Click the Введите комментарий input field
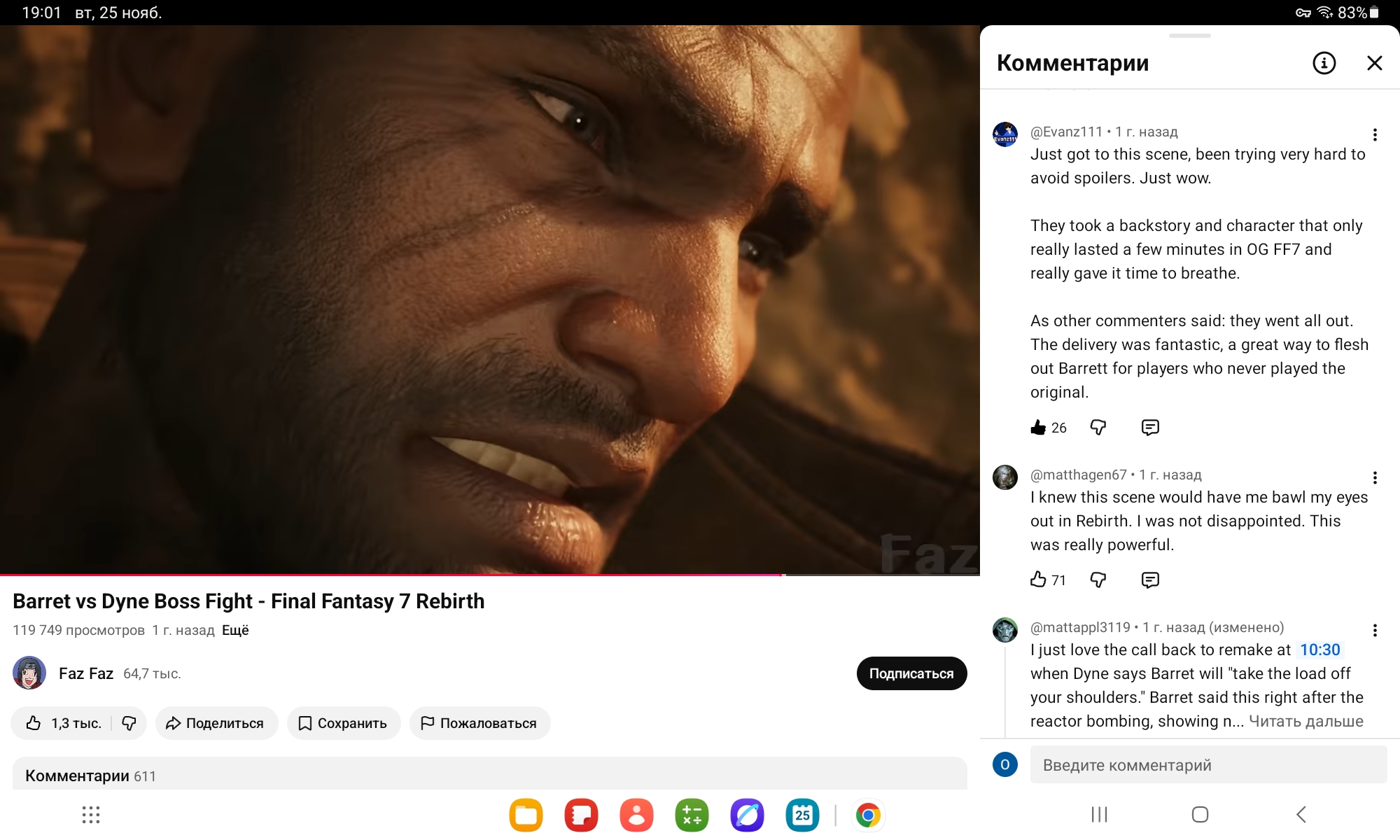 click(x=1208, y=764)
